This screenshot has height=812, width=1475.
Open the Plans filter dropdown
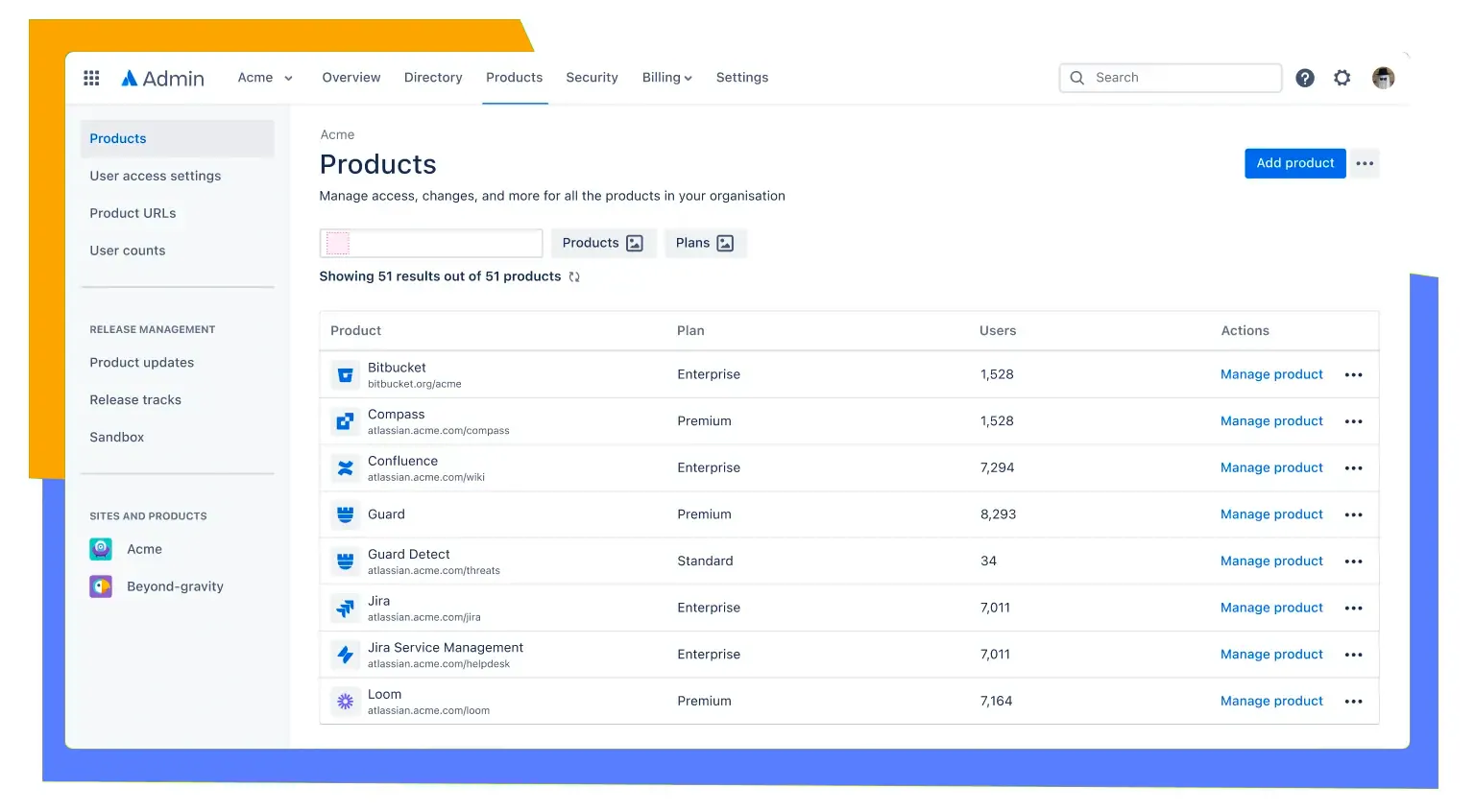704,243
